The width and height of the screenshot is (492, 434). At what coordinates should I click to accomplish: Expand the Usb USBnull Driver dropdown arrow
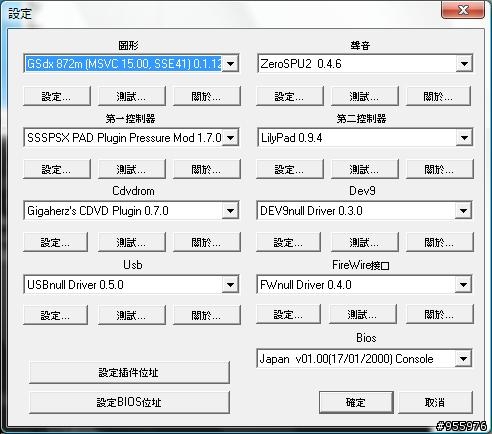click(x=230, y=285)
